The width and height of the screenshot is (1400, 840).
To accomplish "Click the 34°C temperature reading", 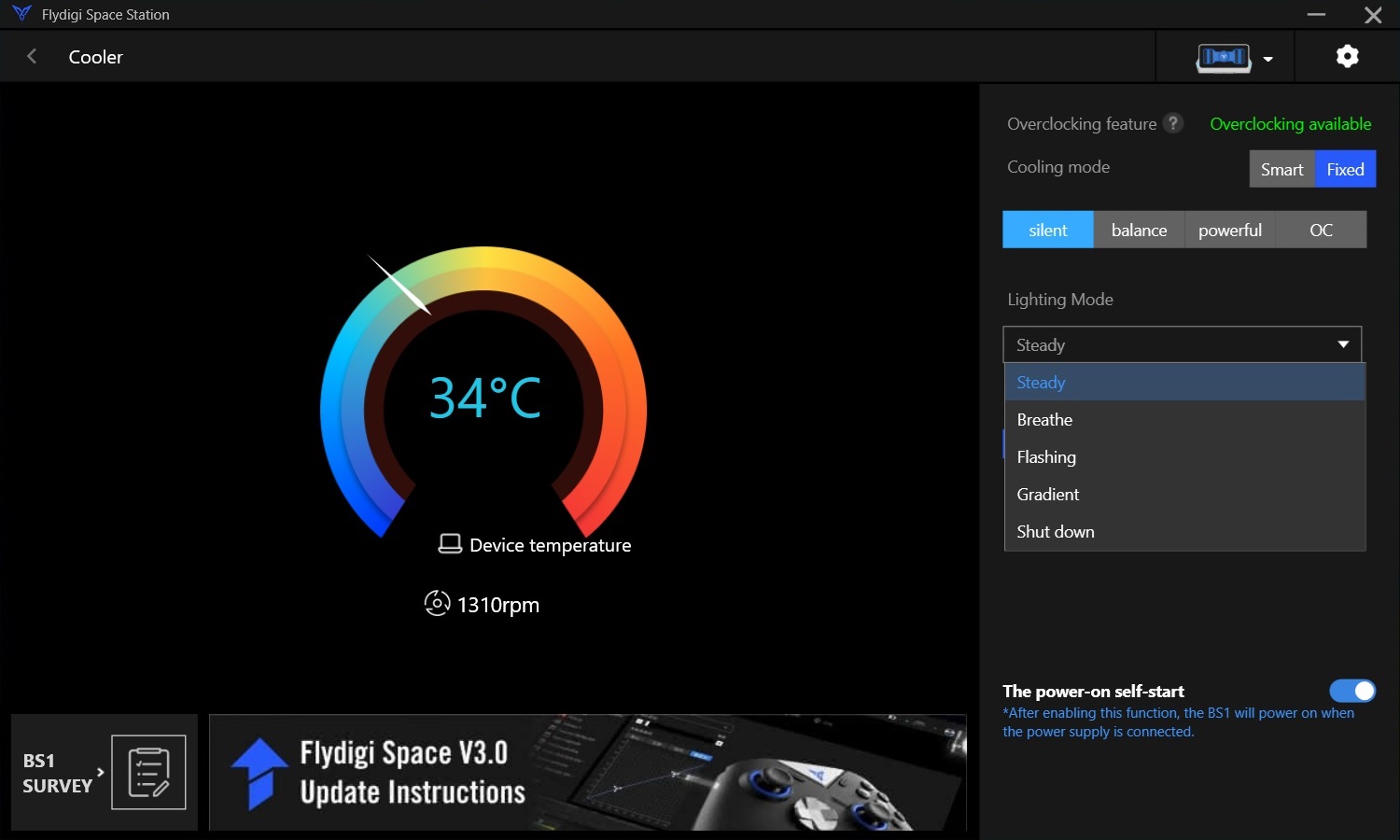I will click(484, 398).
